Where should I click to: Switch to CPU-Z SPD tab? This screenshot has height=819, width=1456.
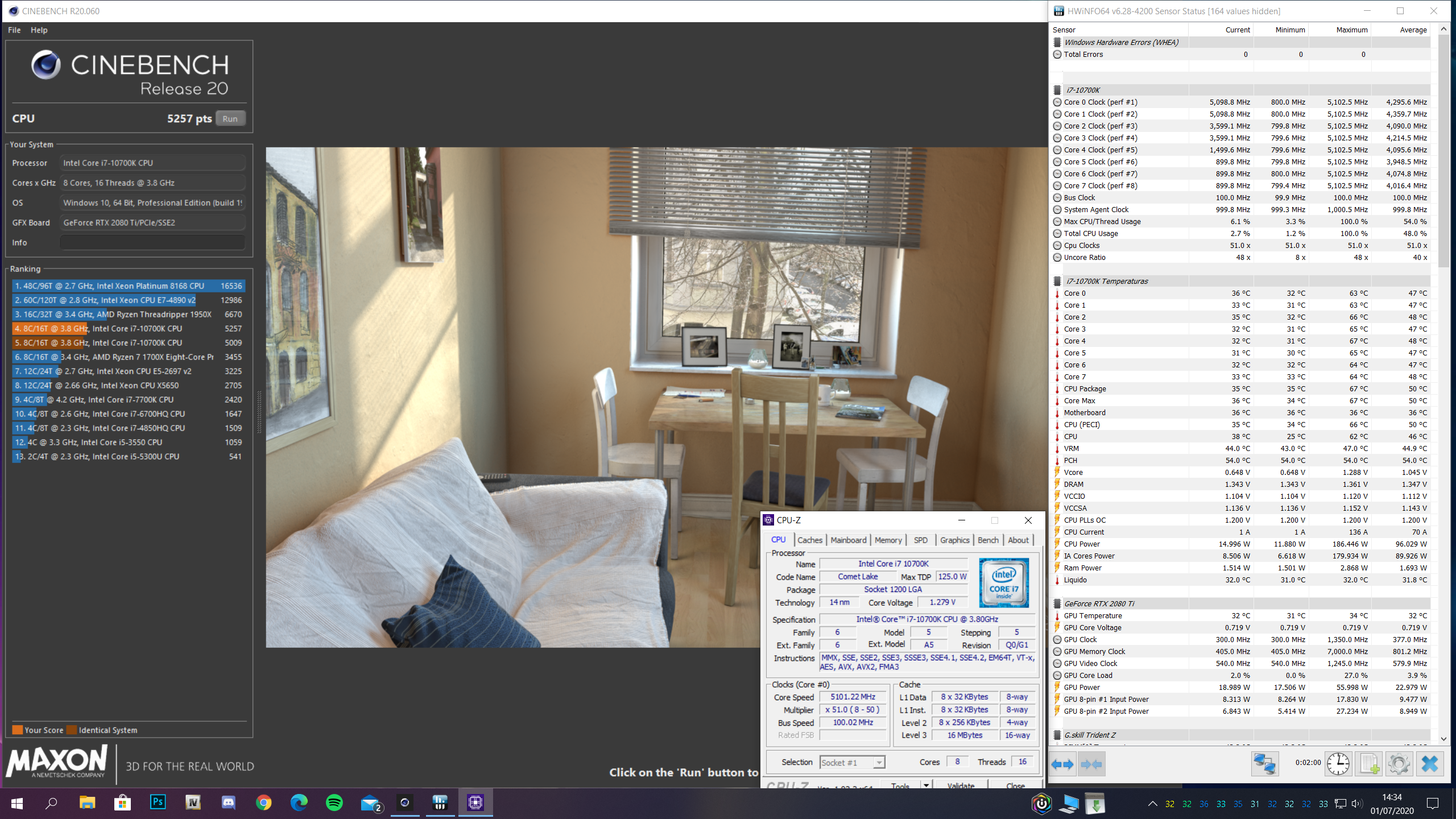click(921, 540)
